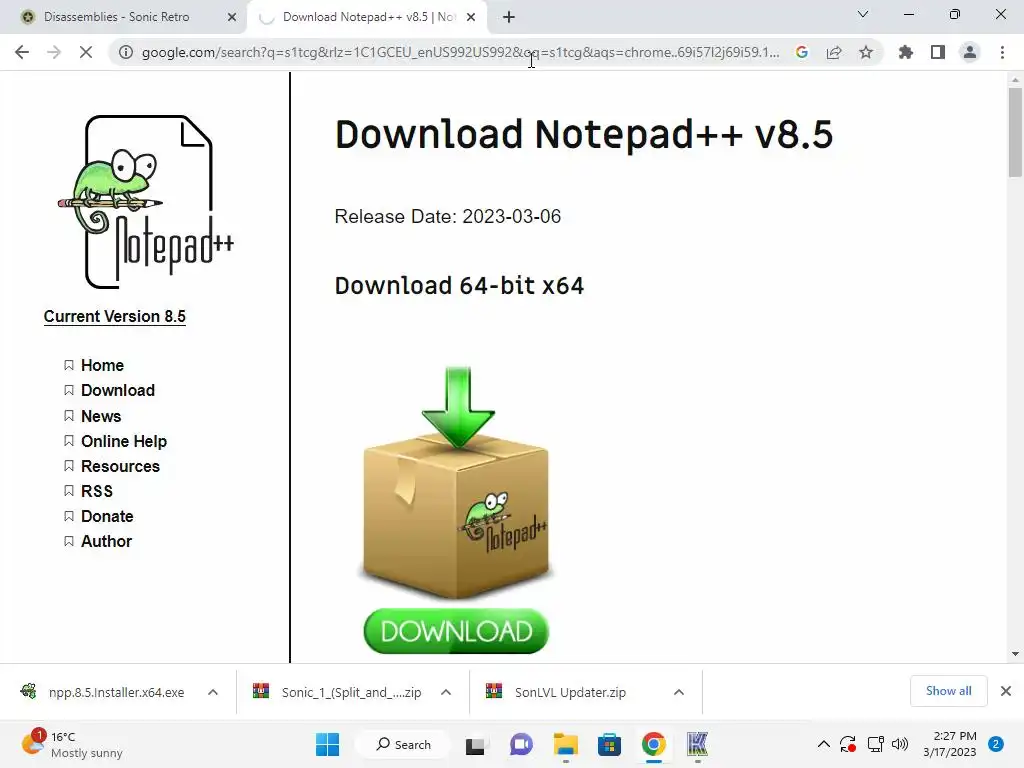Open Resources in the sidebar

[120, 466]
